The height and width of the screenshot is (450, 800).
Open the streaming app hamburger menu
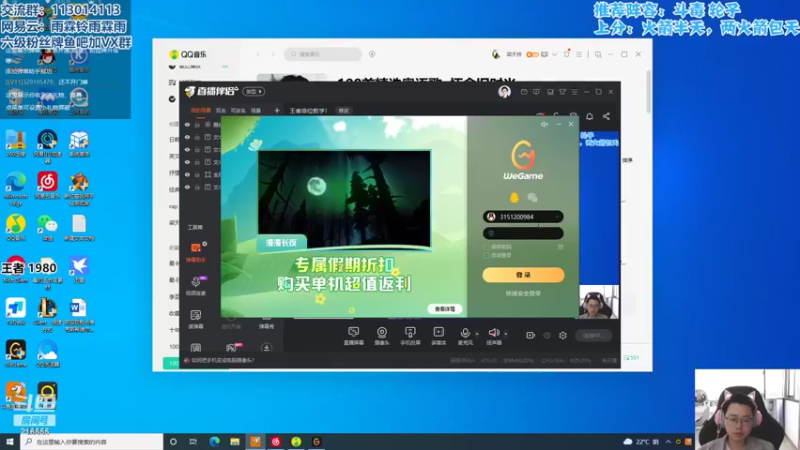(574, 92)
